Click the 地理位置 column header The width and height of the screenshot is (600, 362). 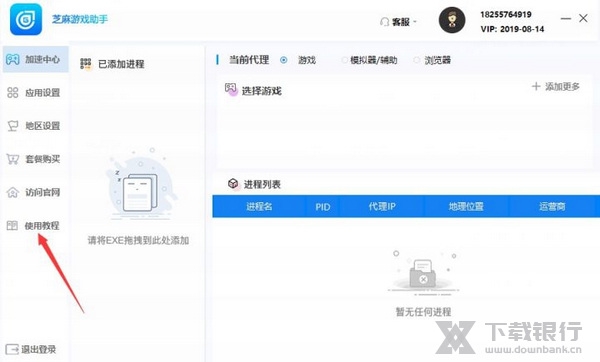(x=466, y=207)
